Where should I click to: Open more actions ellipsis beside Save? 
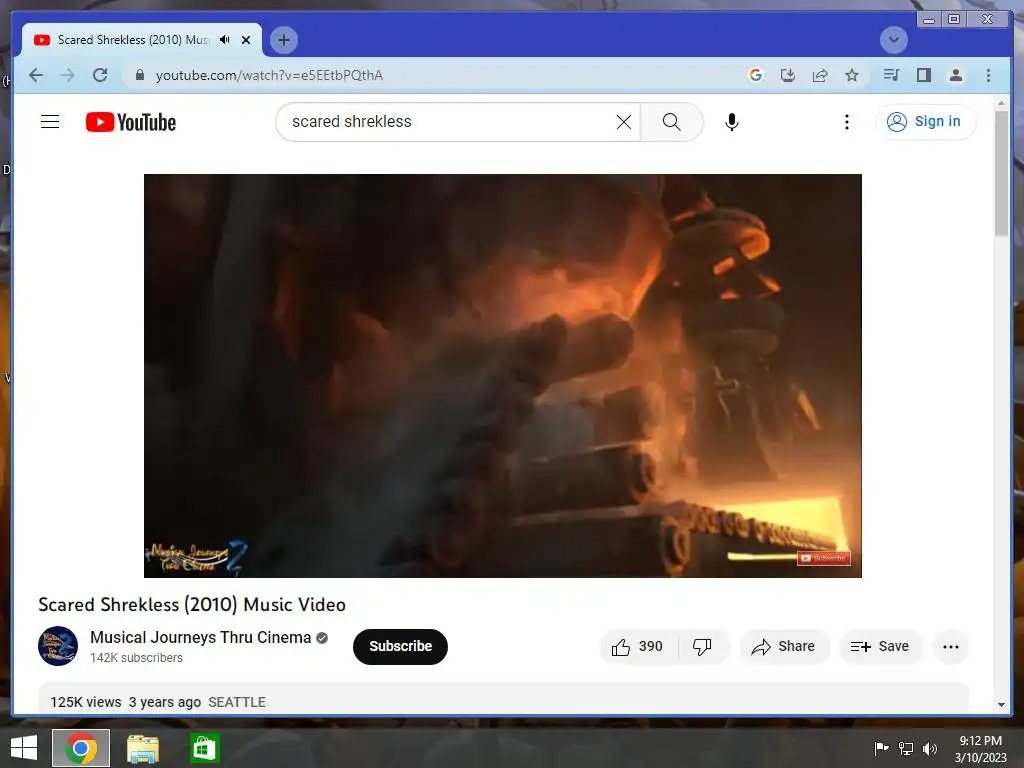(x=951, y=647)
